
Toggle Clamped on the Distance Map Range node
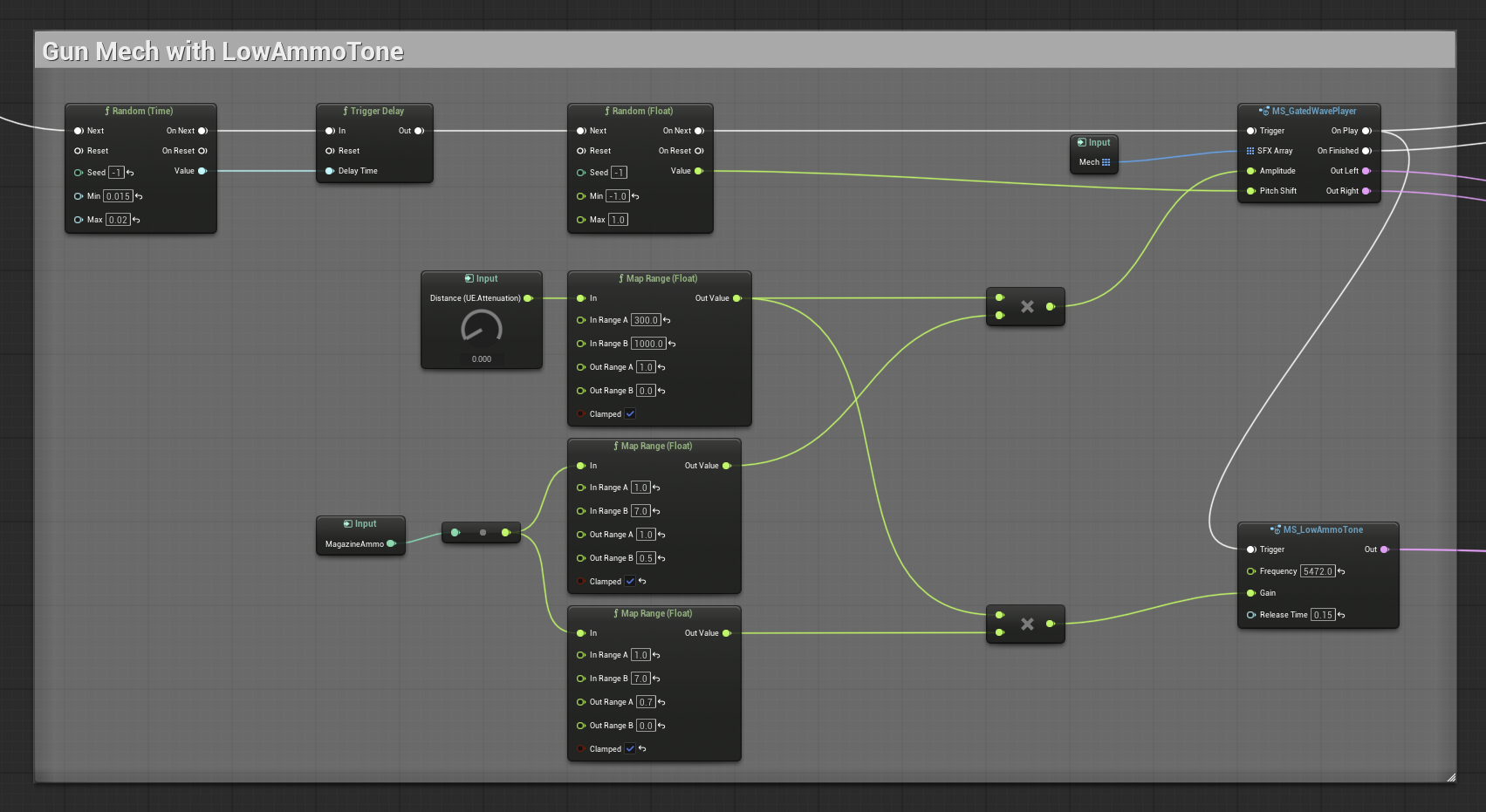pyautogui.click(x=630, y=413)
